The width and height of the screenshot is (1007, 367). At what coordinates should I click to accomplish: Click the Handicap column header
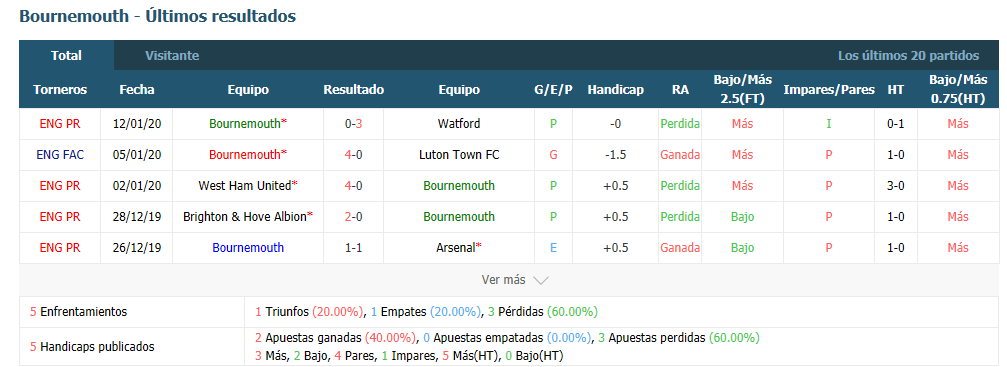615,90
